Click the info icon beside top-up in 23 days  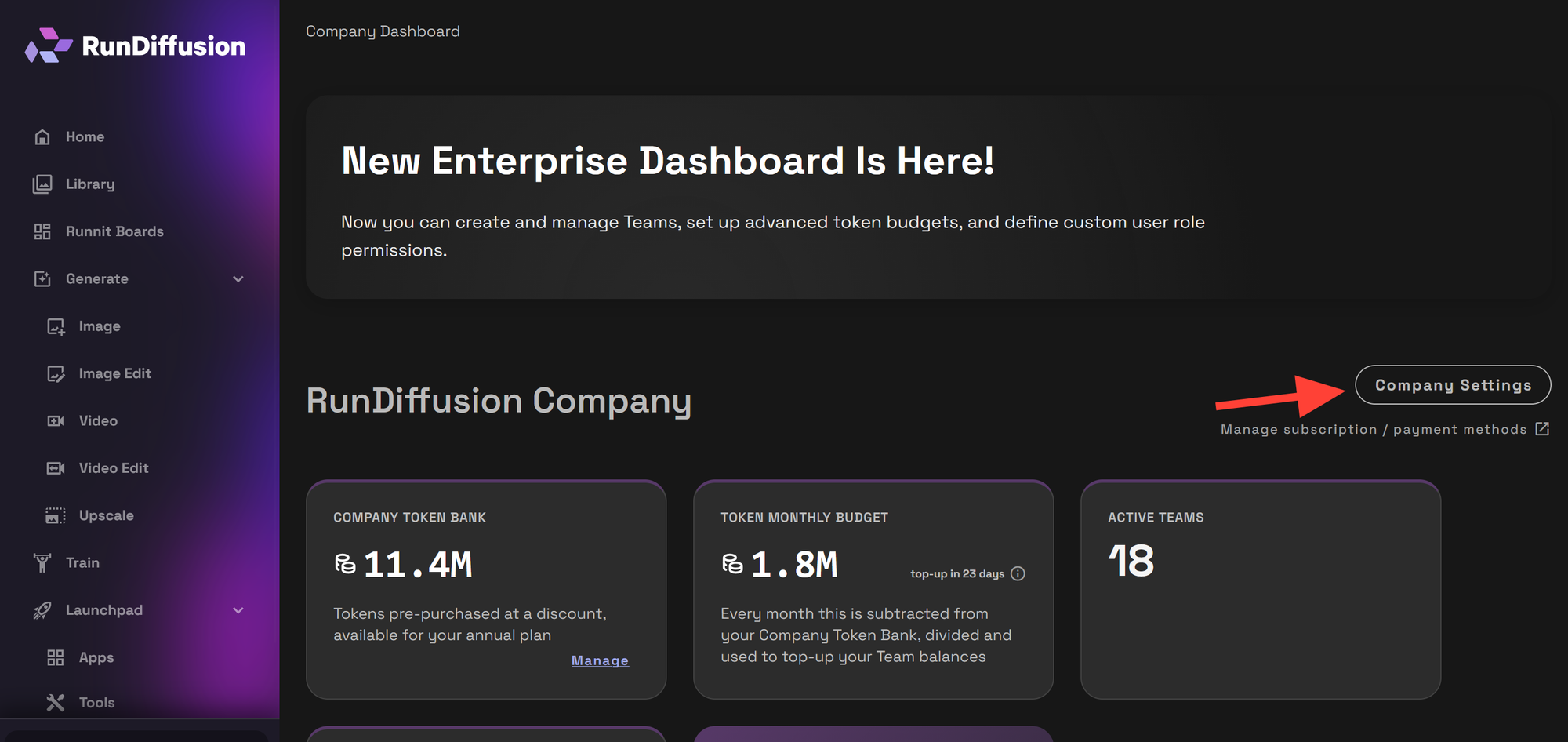(1018, 573)
